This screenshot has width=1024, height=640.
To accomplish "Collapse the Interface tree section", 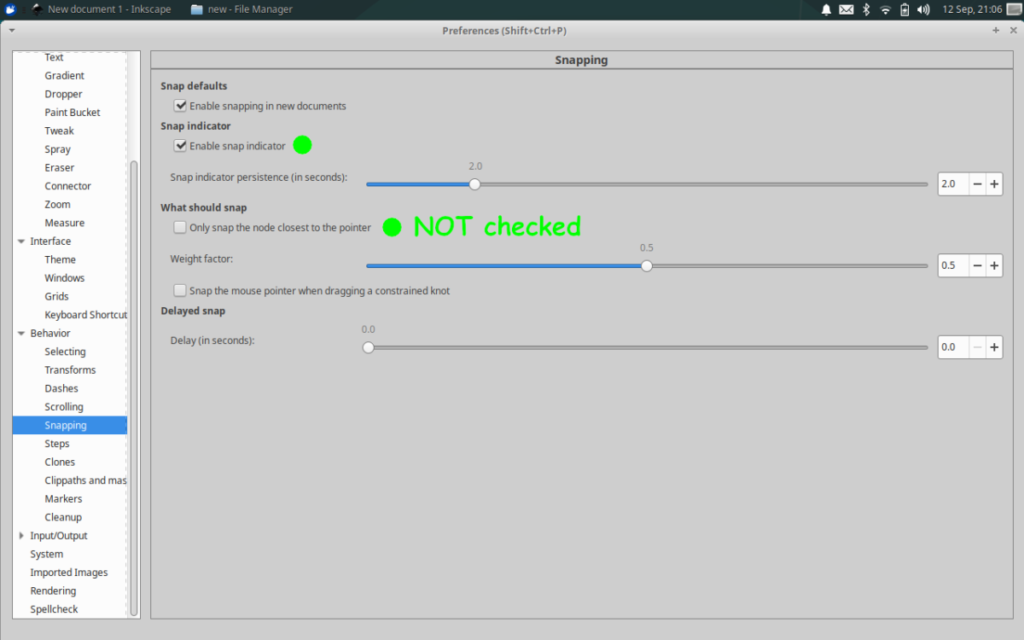I will [21, 241].
